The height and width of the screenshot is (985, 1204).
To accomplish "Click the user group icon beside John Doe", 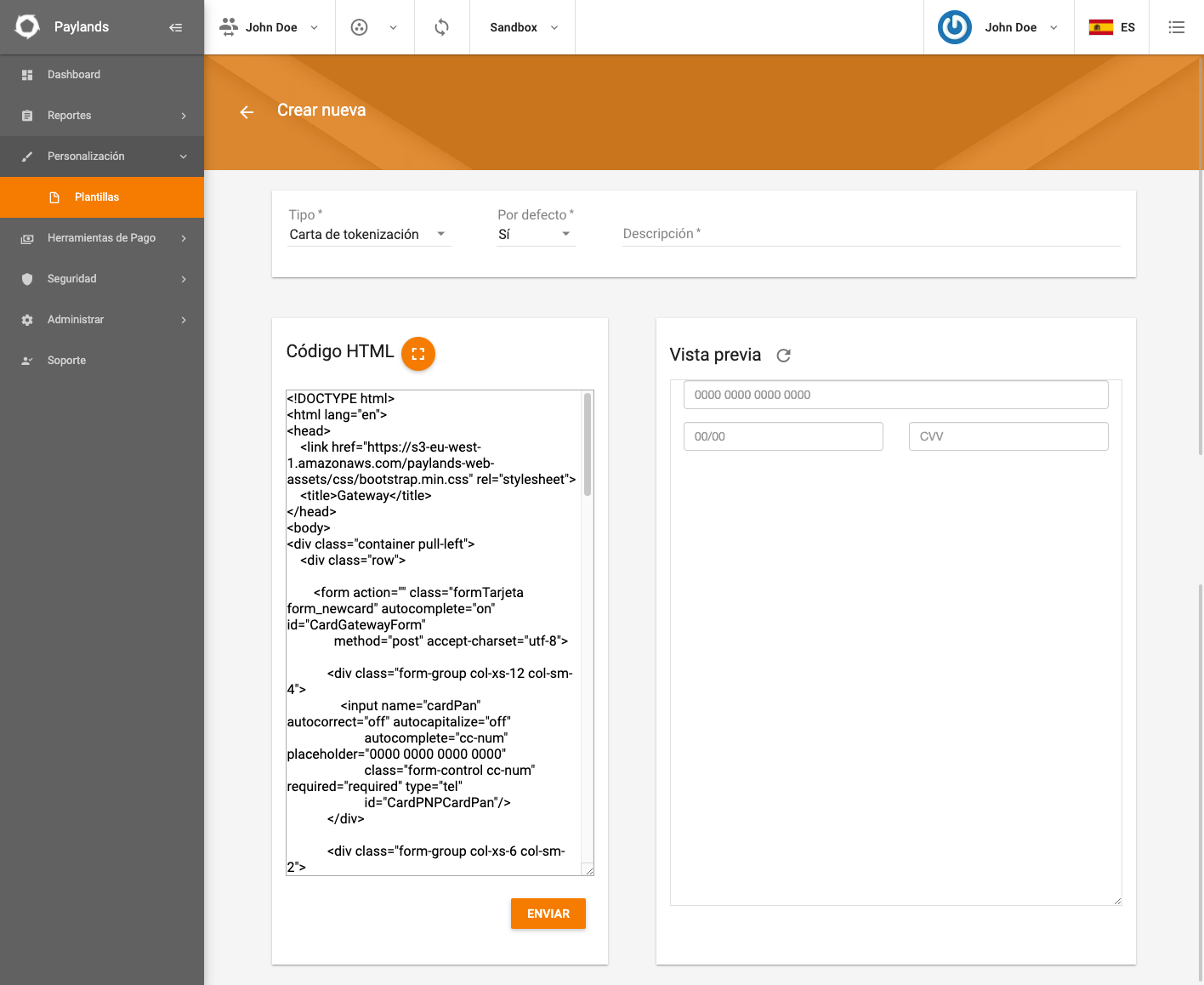I will pos(229,27).
